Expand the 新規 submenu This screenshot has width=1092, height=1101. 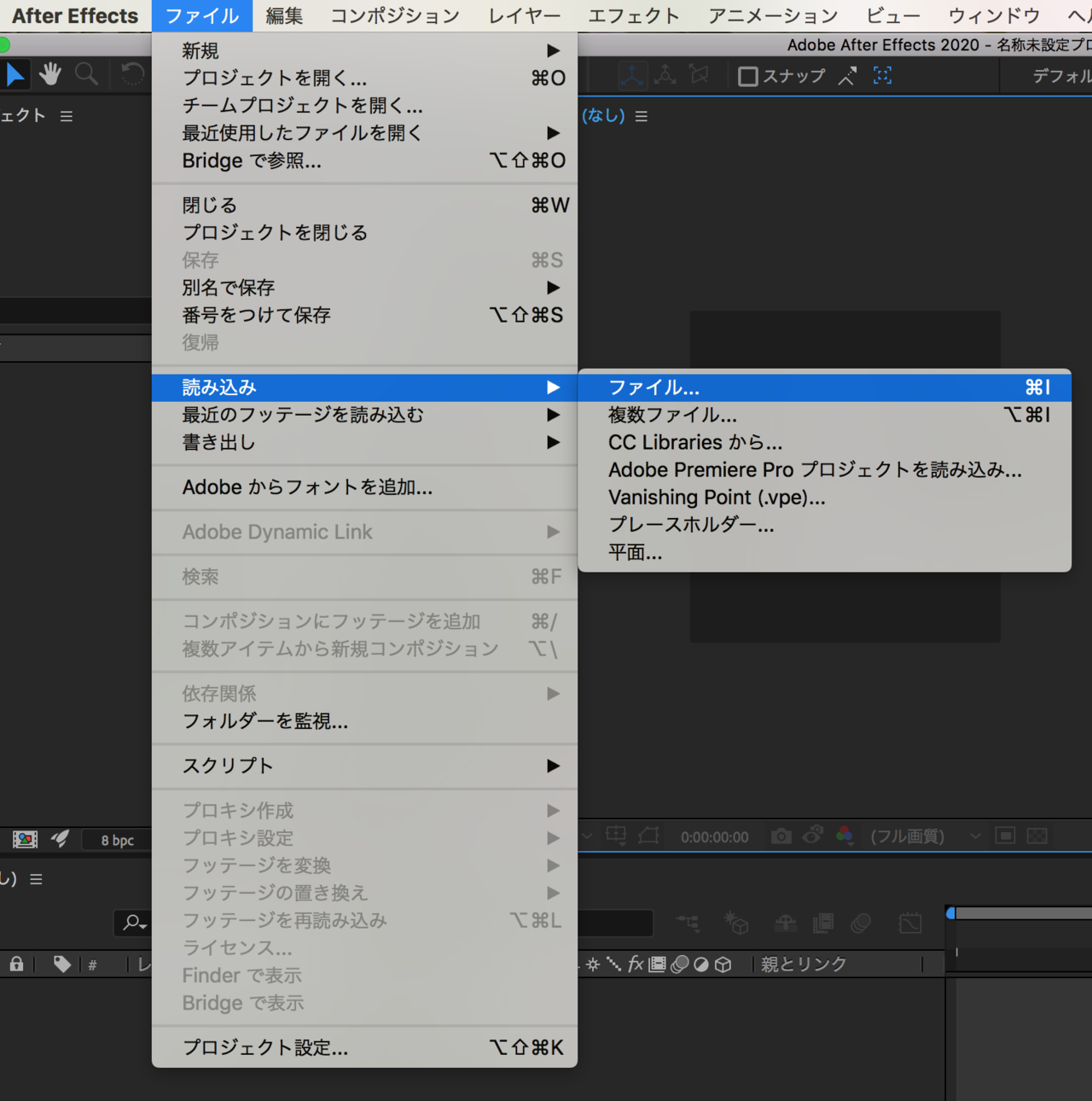(364, 51)
